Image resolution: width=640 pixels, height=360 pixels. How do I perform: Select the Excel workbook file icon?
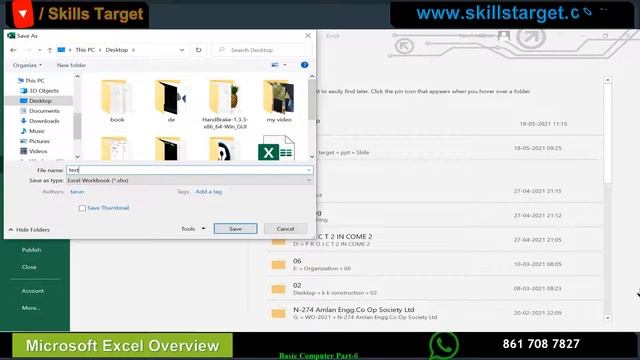pos(276,148)
